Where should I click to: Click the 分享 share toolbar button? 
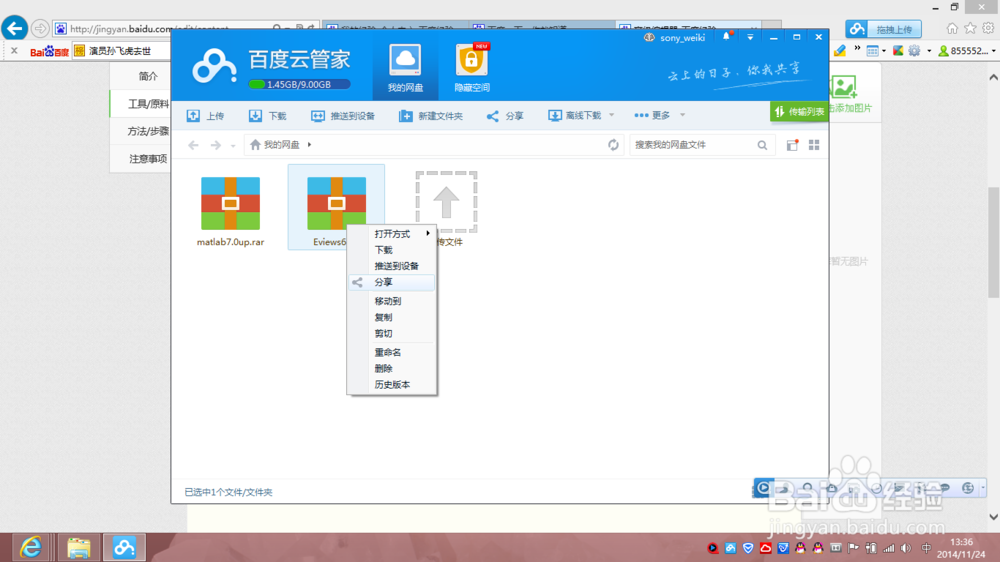[504, 115]
